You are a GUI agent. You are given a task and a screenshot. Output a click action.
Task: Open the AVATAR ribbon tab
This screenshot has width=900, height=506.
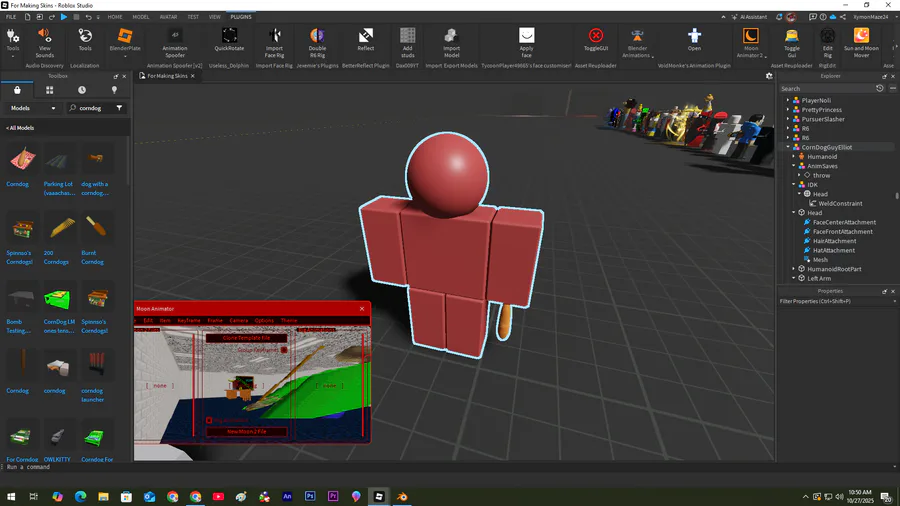coord(168,17)
